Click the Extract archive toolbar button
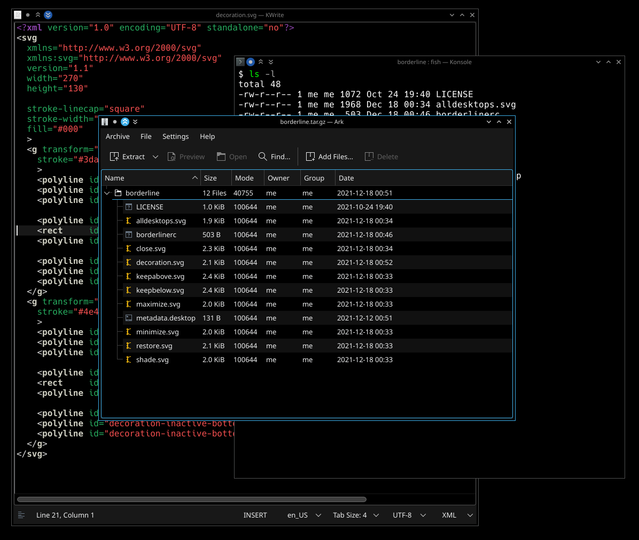The height and width of the screenshot is (540, 639). (127, 156)
